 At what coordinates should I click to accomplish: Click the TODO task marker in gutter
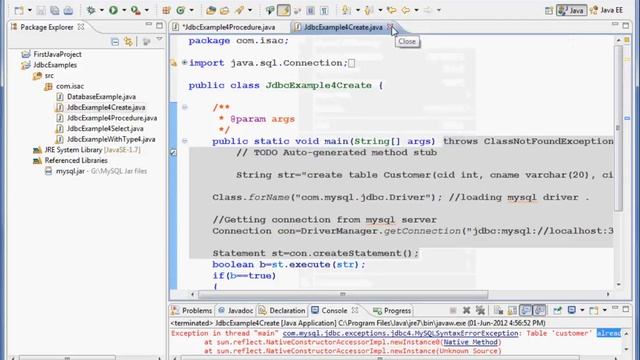point(173,152)
